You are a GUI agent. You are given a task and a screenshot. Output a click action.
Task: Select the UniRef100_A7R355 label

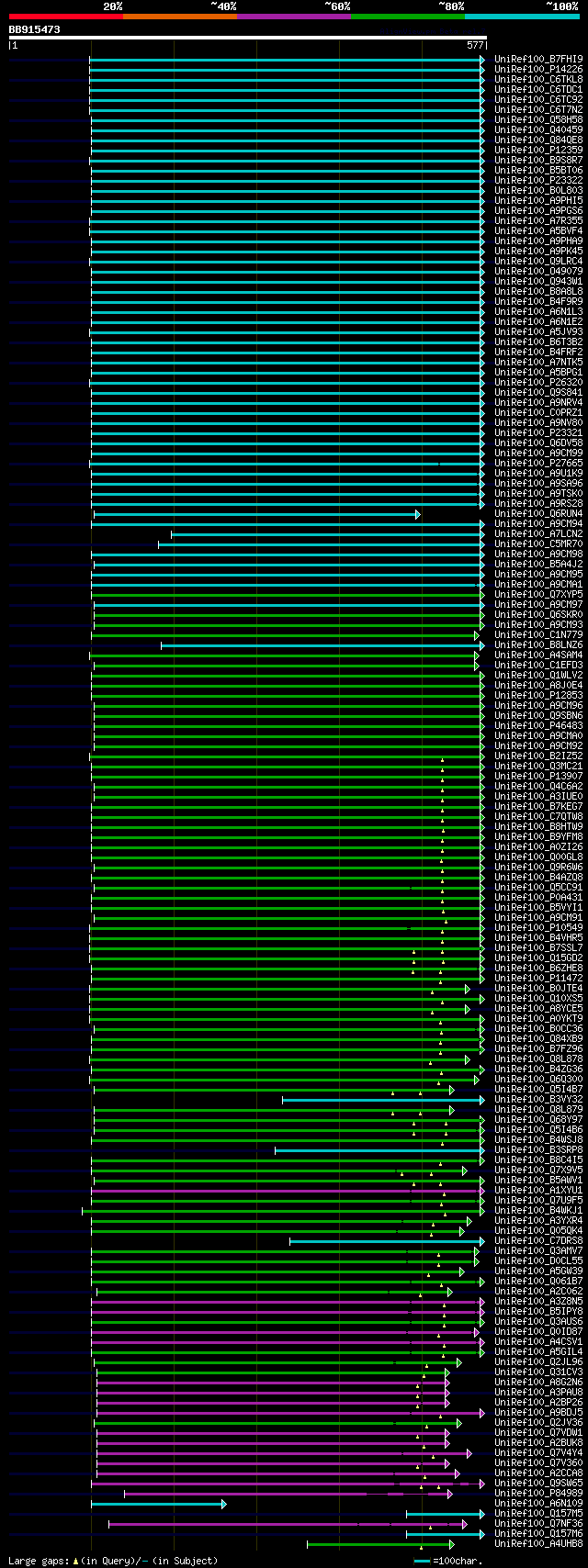tap(538, 220)
